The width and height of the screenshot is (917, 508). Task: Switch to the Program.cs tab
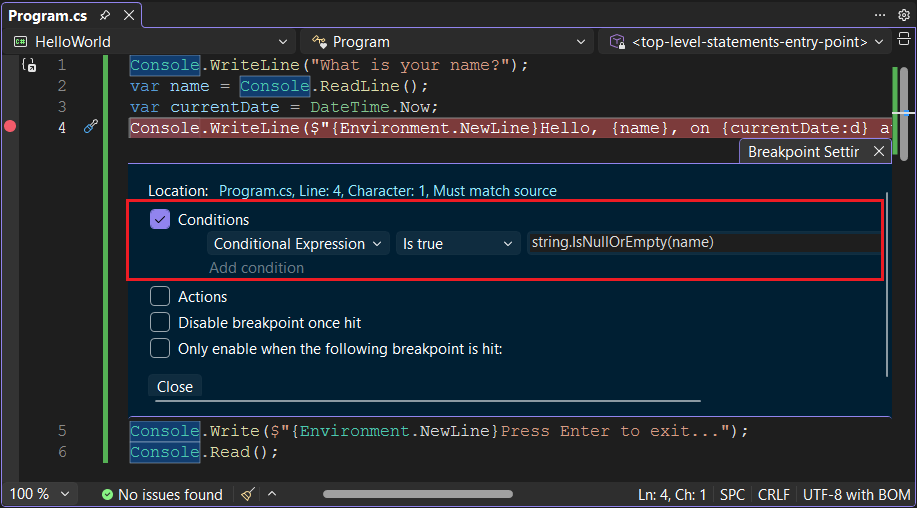(48, 16)
